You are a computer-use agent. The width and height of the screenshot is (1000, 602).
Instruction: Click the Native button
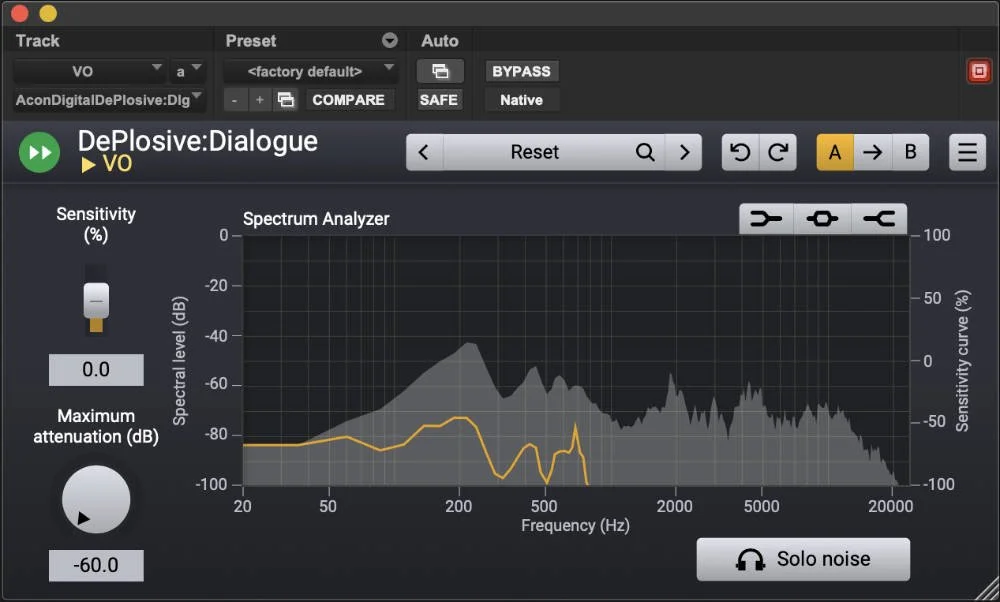(522, 100)
